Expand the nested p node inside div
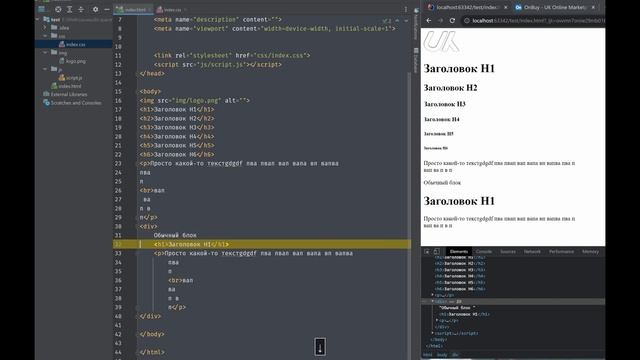The width and height of the screenshot is (640, 360). [x=437, y=320]
